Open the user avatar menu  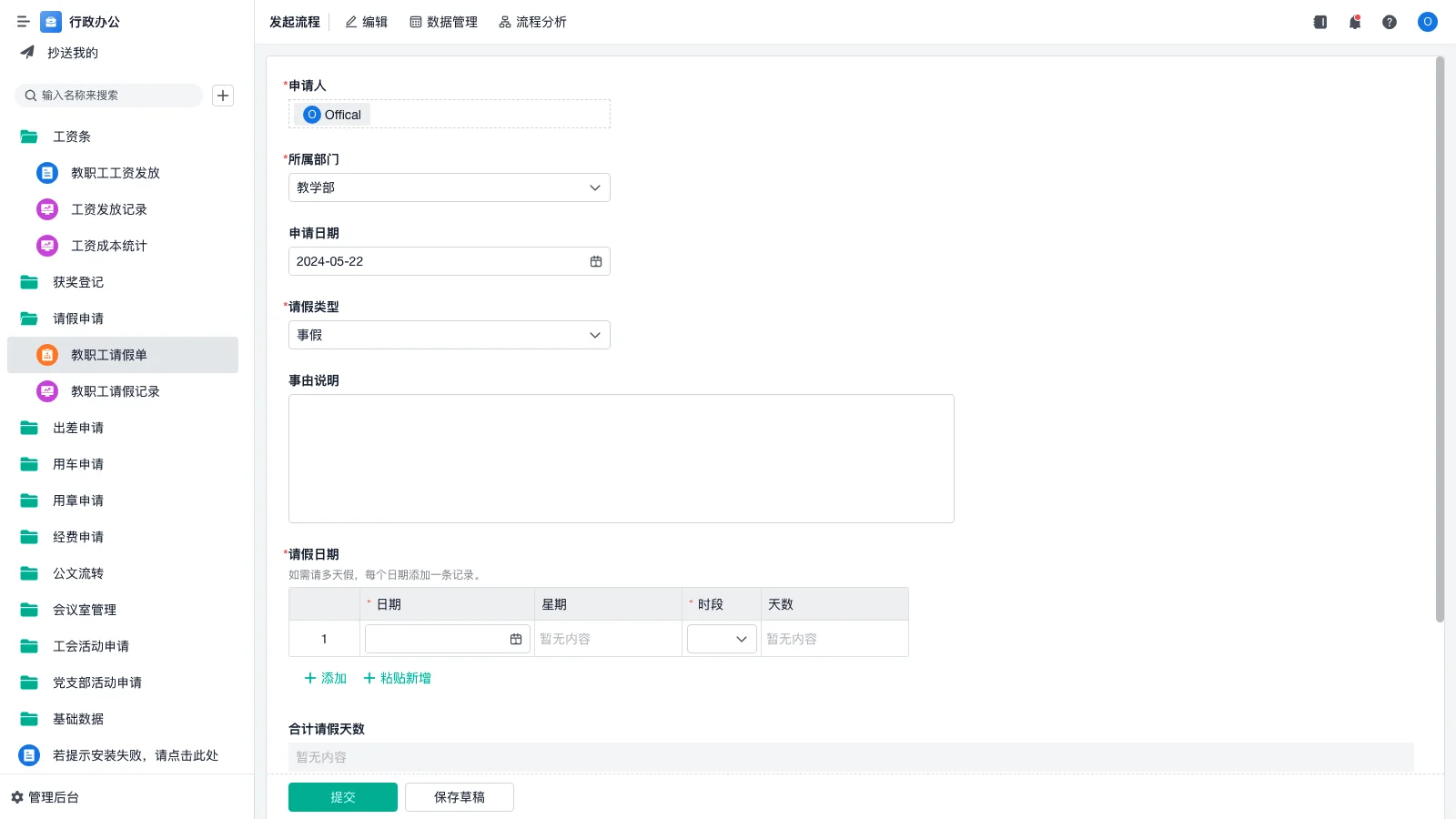click(x=1427, y=22)
